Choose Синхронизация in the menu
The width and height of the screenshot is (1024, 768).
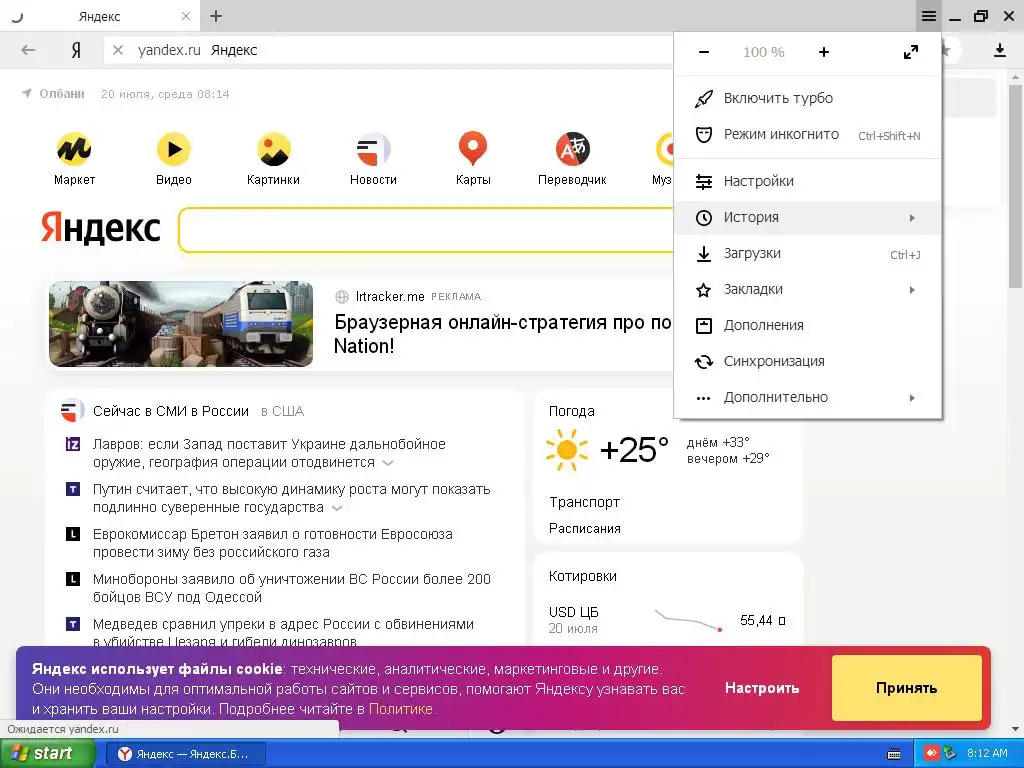[x=808, y=361]
